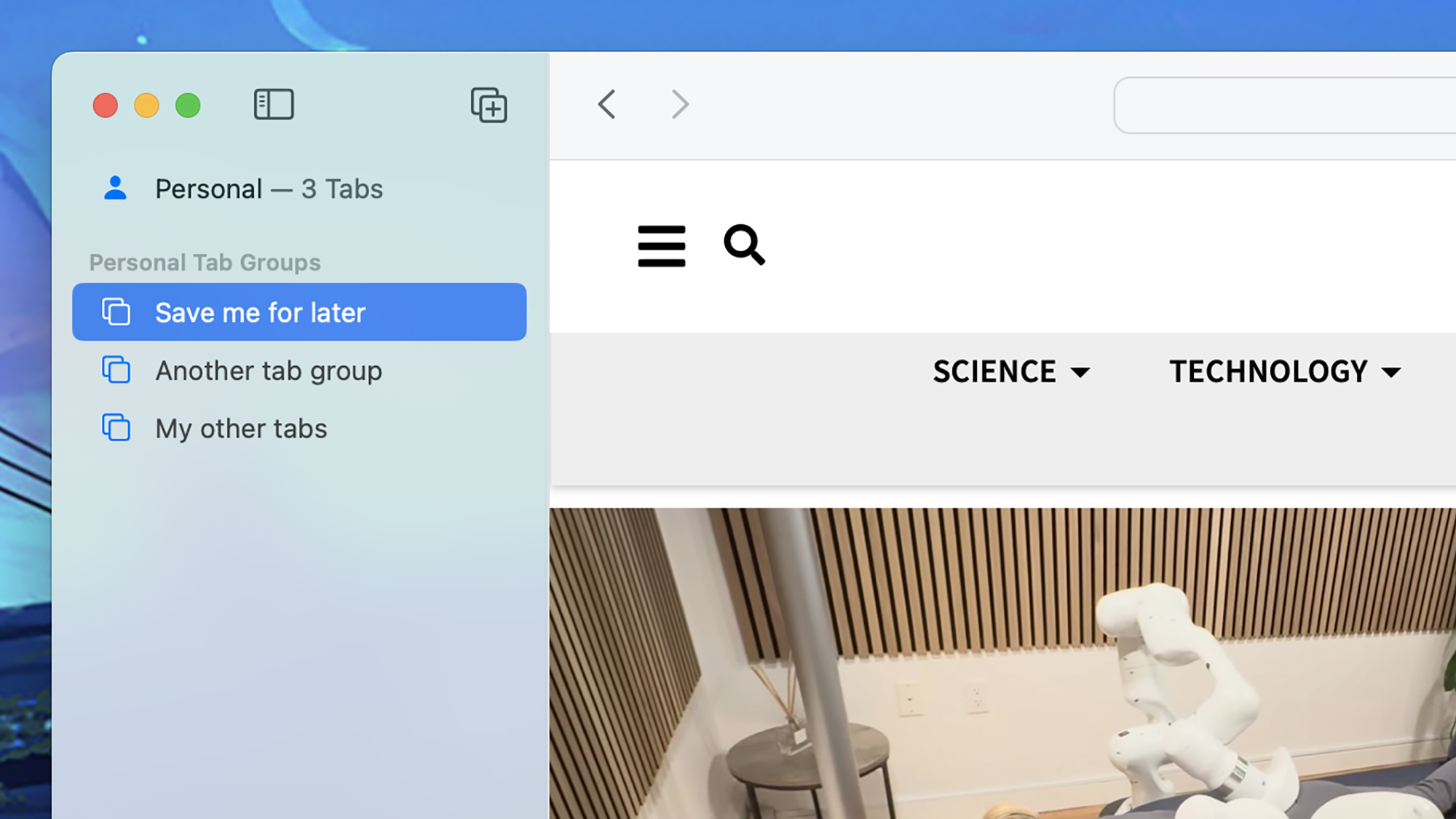Click the forward navigation arrow
The image size is (1456, 819).
coord(678,104)
